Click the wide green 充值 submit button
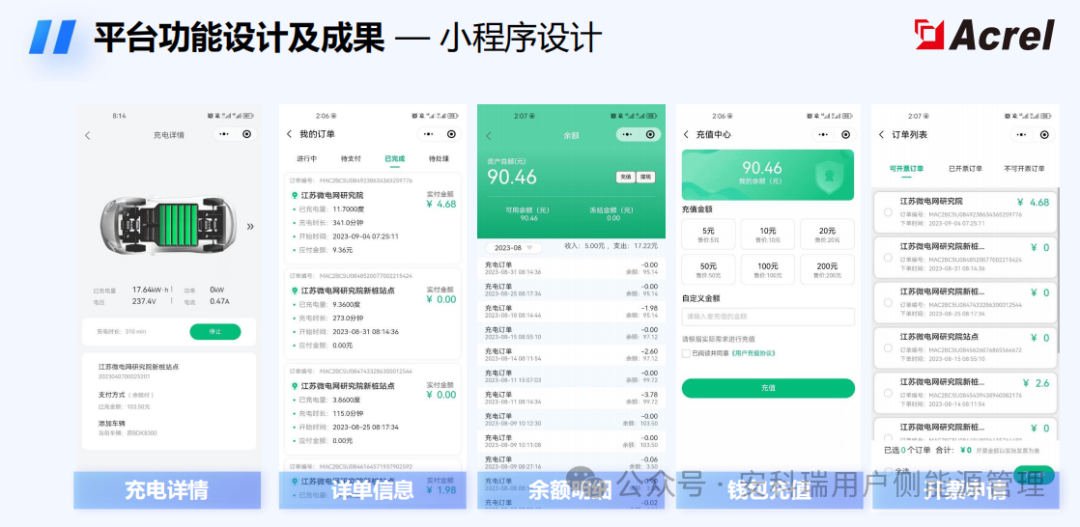 click(x=768, y=388)
